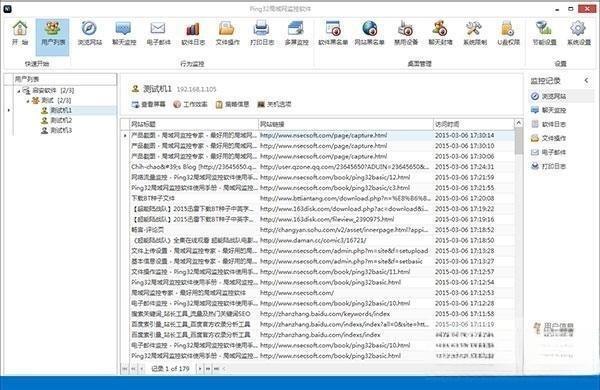Go to previous record in navigator
Image resolution: width=600 pixels, height=390 pixels.
point(142,369)
